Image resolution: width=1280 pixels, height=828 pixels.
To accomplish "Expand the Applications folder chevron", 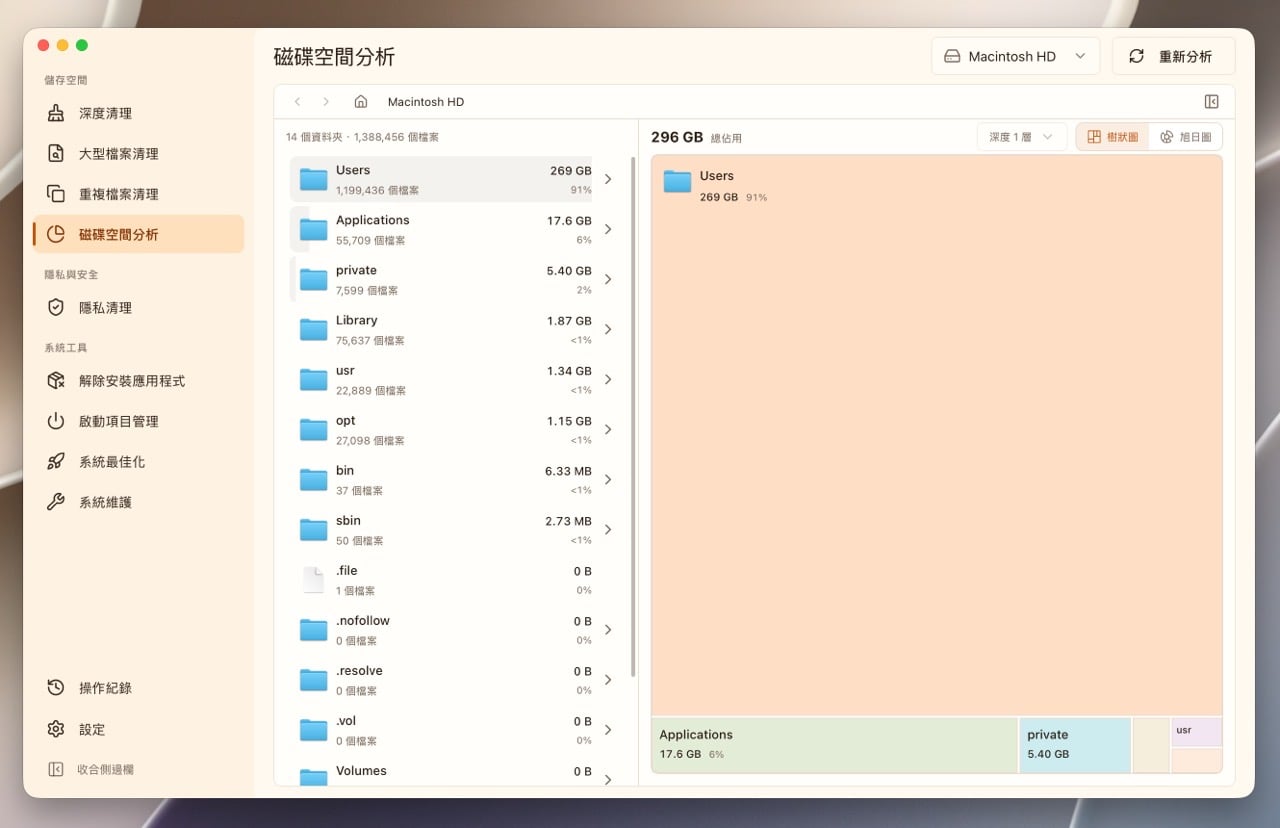I will click(x=608, y=229).
